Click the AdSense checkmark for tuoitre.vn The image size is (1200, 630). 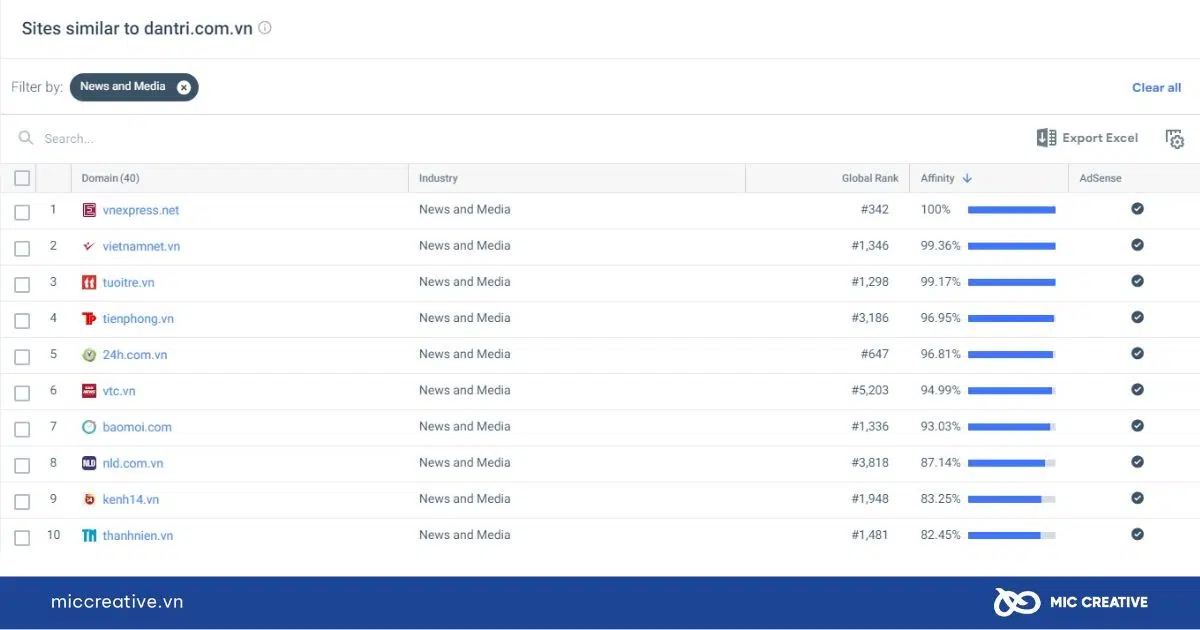1137,281
